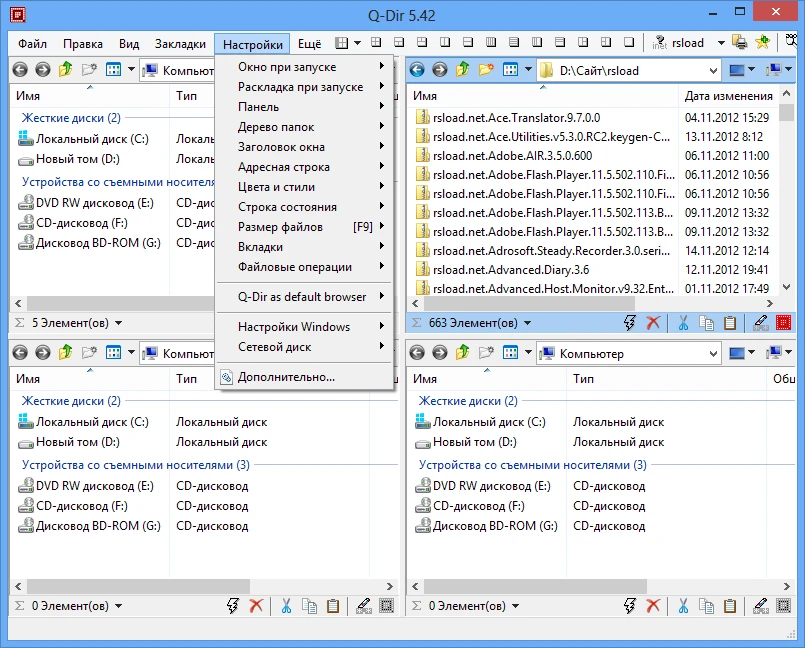This screenshot has width=805, height=648.
Task: Select Q-Dir as default browser menu item
Action: coord(302,297)
